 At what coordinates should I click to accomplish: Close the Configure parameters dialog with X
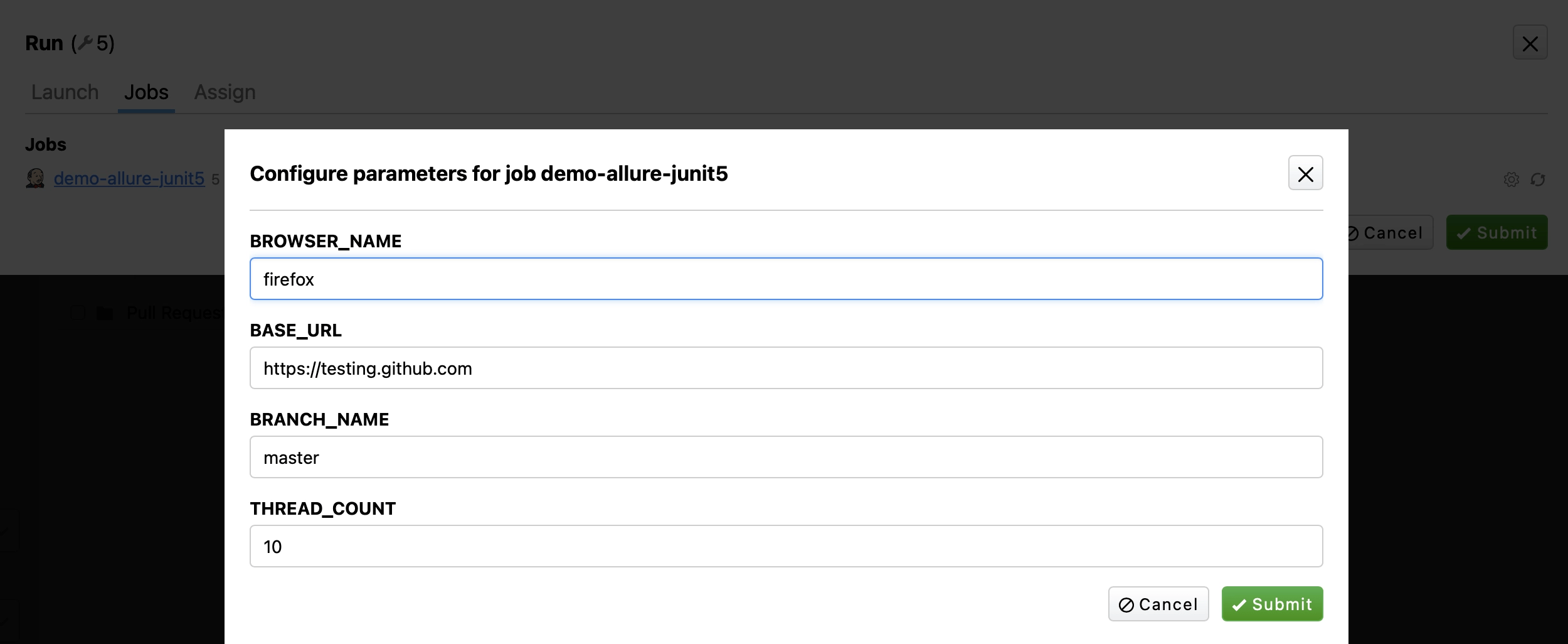[x=1305, y=173]
